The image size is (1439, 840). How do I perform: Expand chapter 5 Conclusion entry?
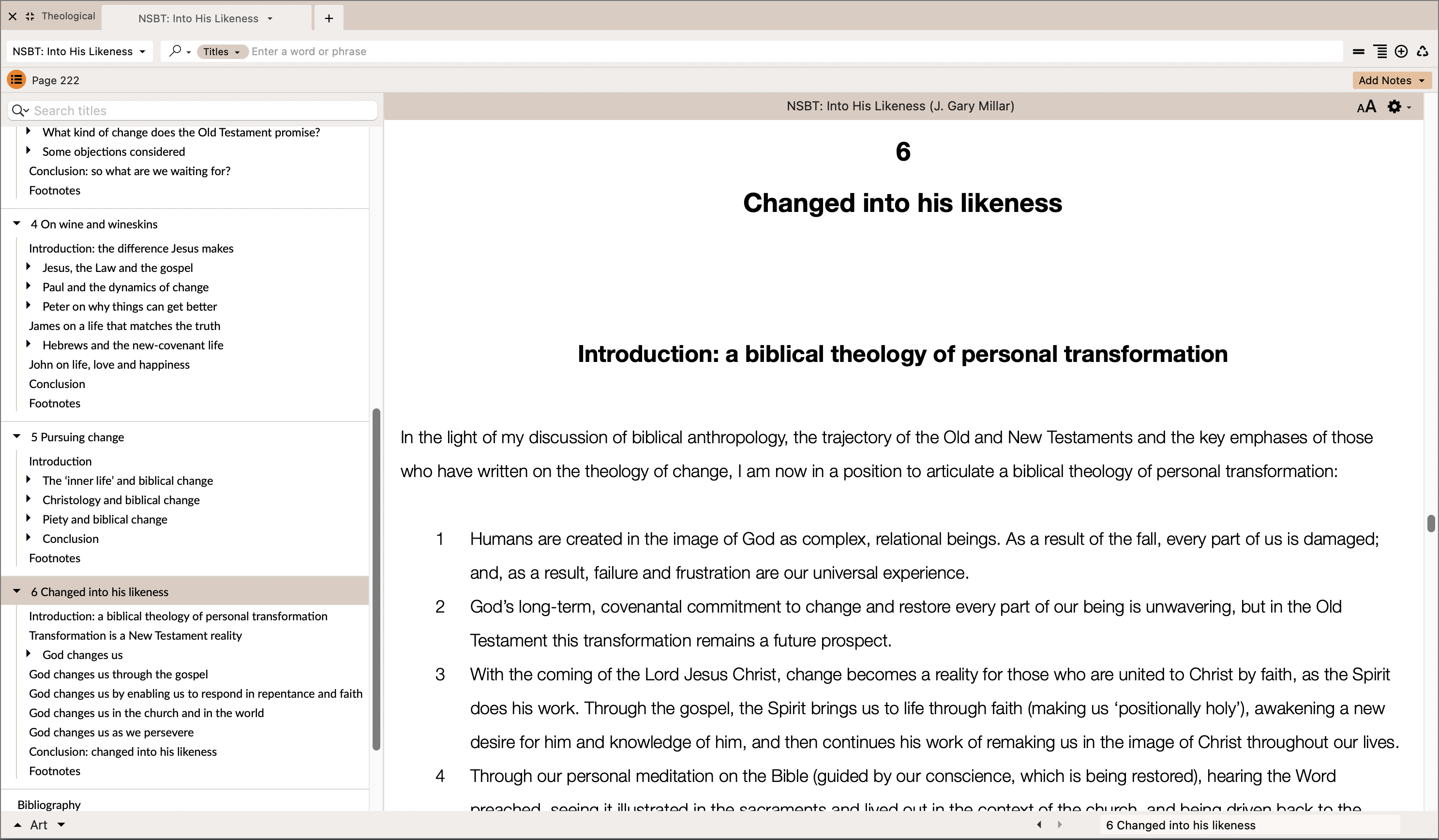point(29,538)
